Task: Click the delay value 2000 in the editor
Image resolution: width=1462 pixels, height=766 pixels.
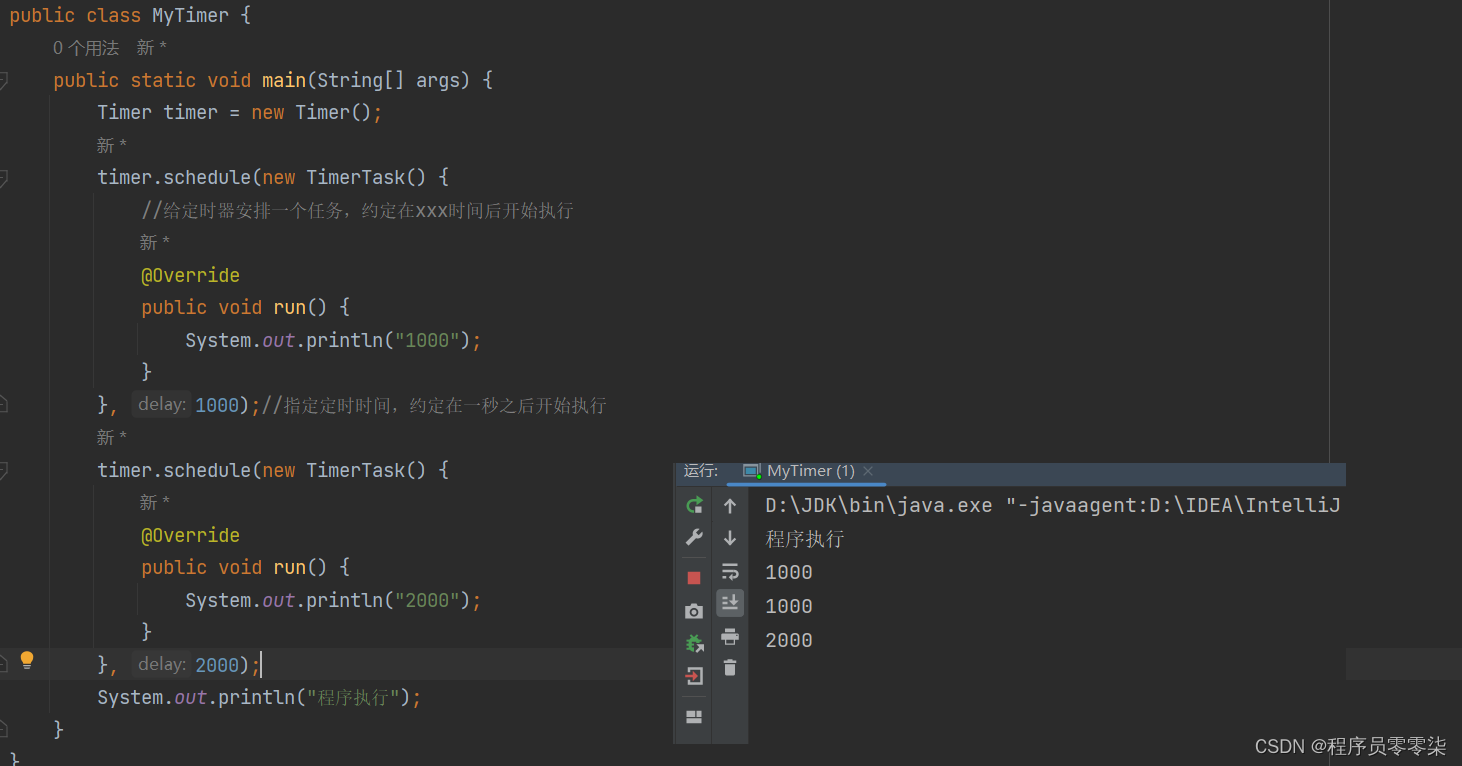Action: pyautogui.click(x=217, y=666)
